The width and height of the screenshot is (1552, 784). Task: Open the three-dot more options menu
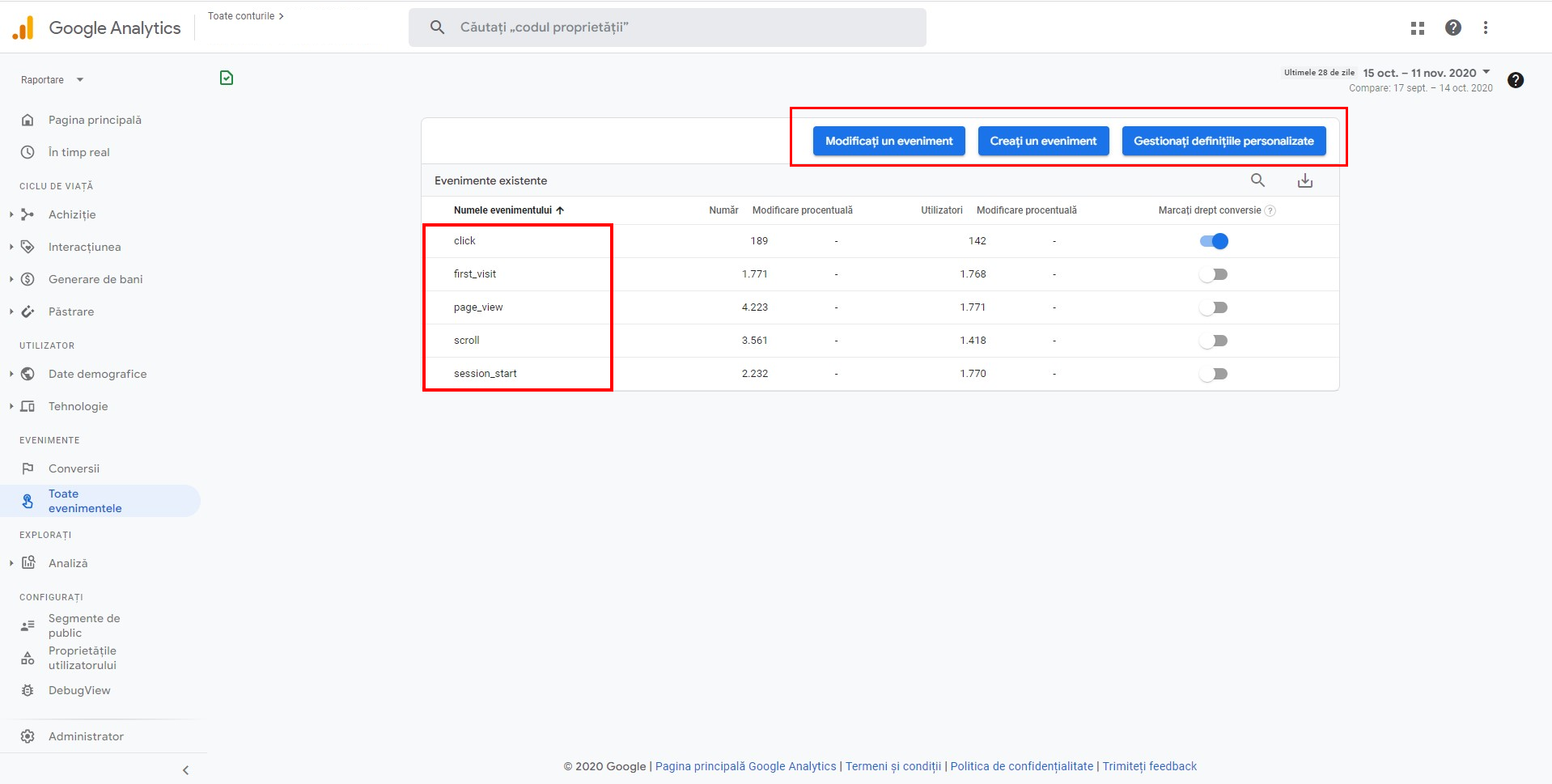pos(1485,28)
